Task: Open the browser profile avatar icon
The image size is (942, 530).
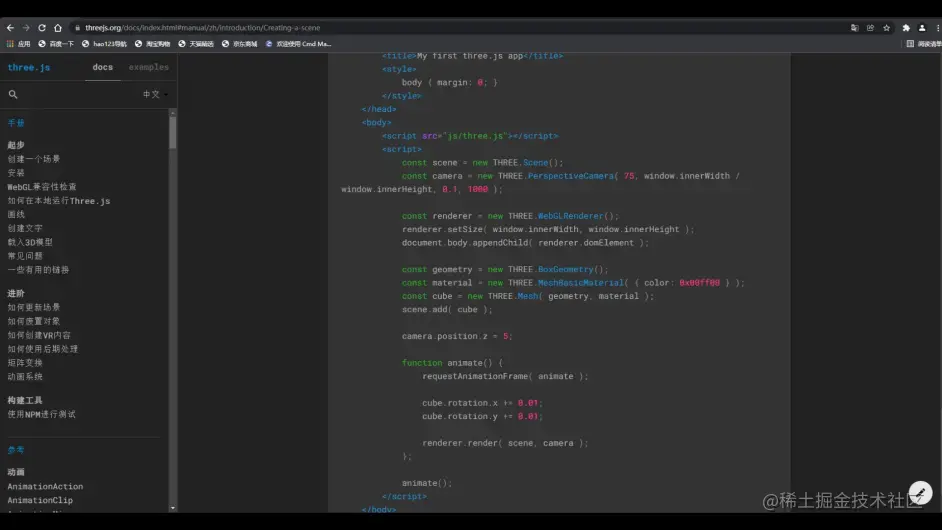Action: click(x=922, y=28)
